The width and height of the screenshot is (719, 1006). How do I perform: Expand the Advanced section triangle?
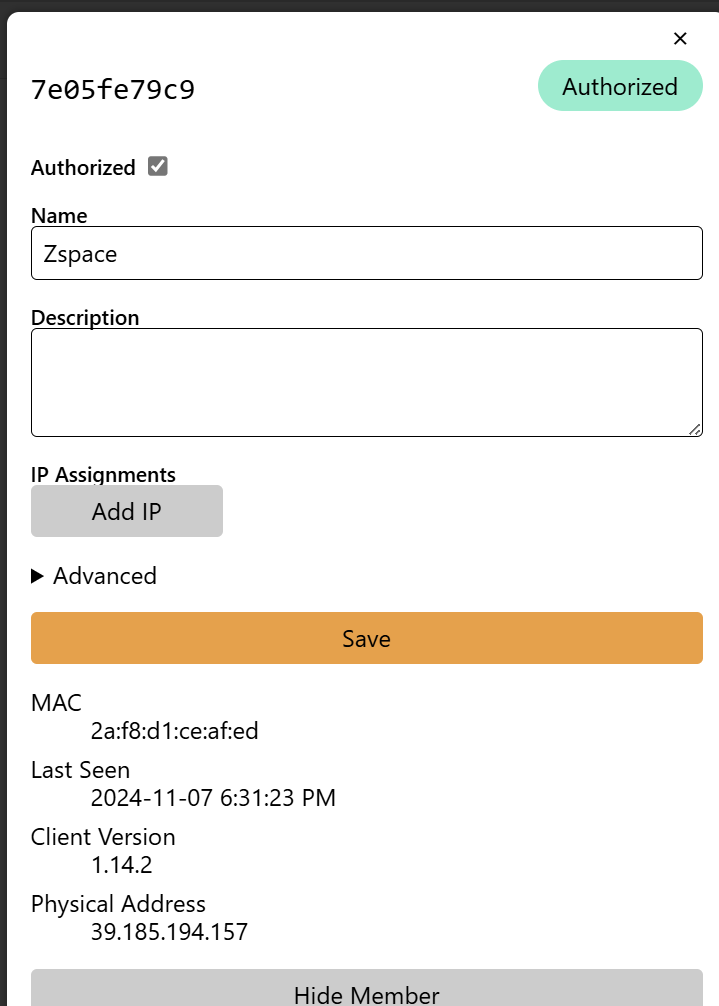click(x=38, y=576)
